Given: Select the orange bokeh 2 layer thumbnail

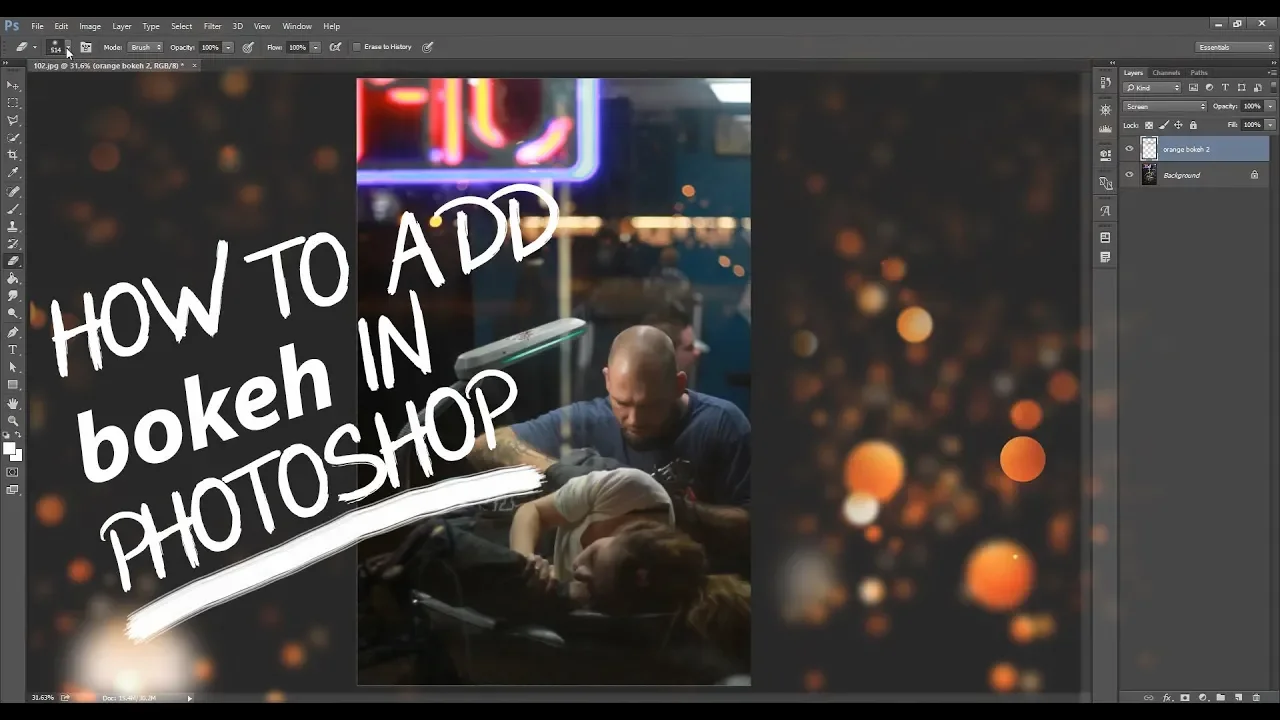Looking at the screenshot, I should 1149,149.
